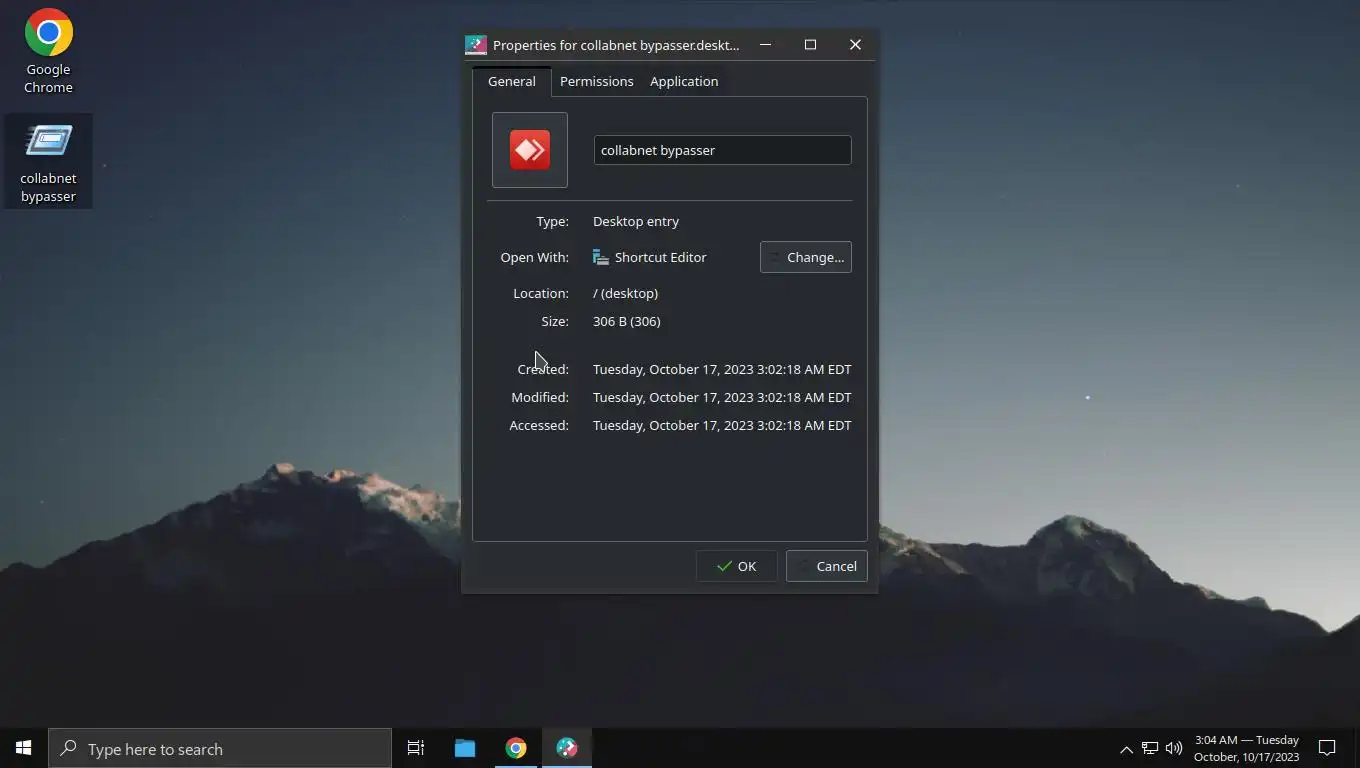This screenshot has height=768, width=1360.
Task: Click the Created date value
Action: [722, 369]
